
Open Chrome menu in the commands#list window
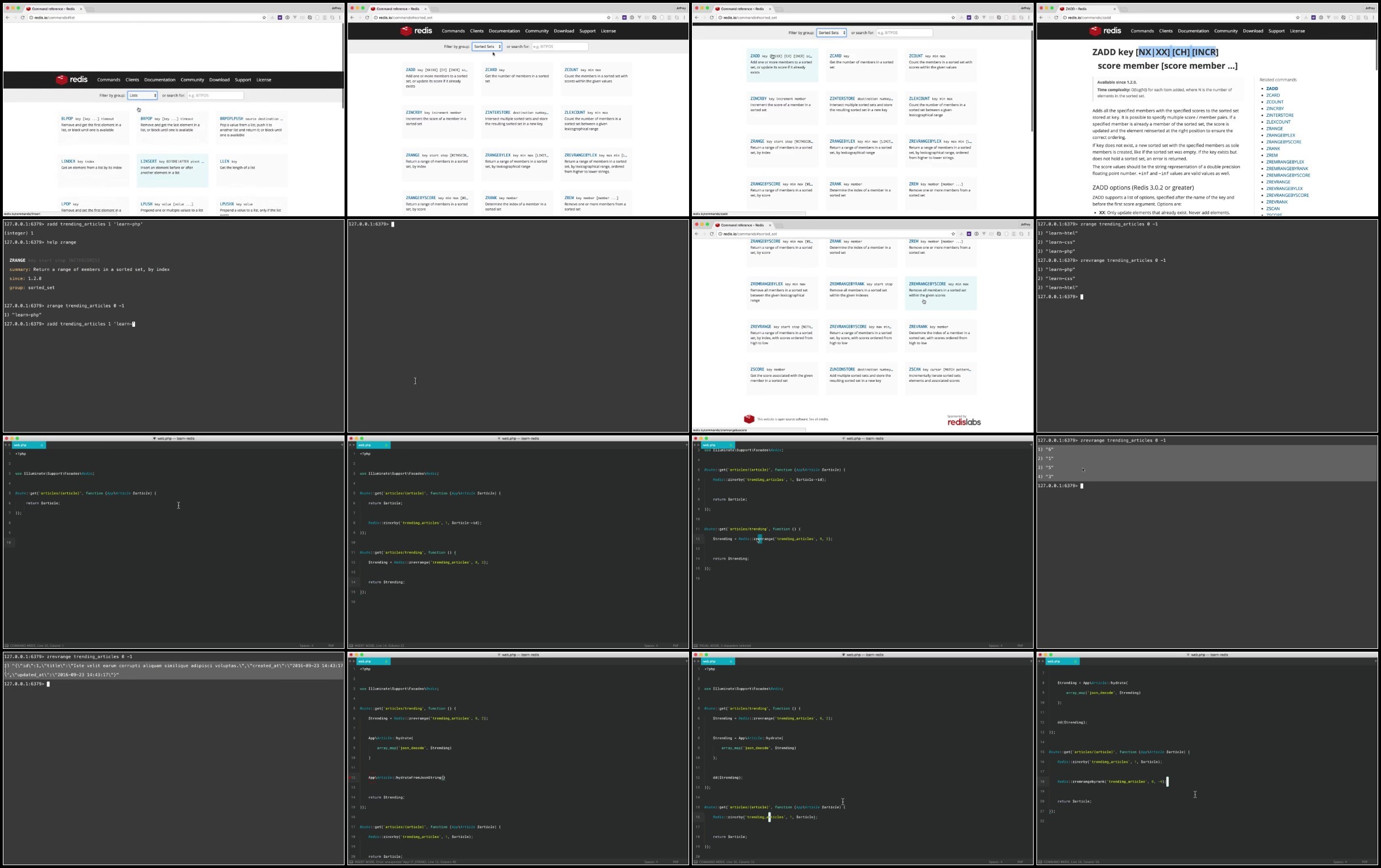(339, 18)
